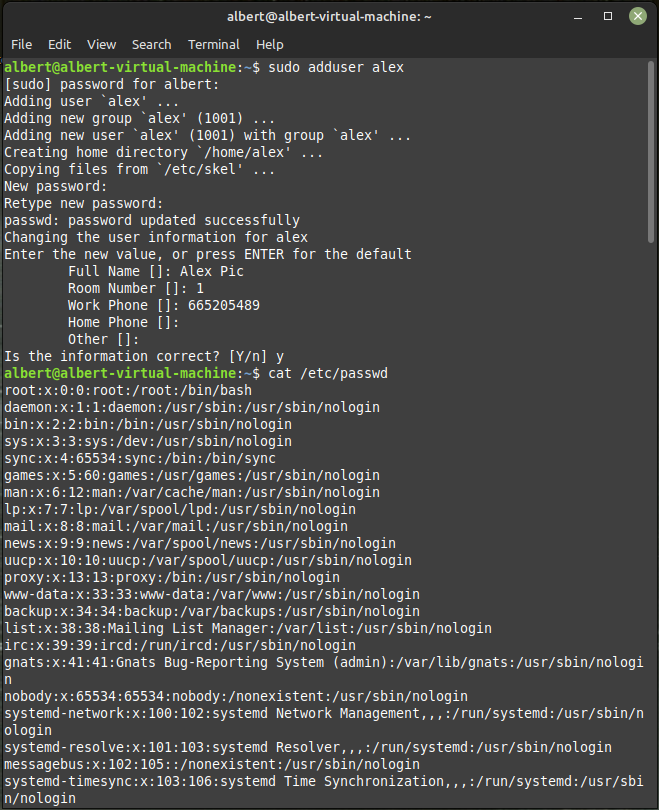Open the File menu
659x810 pixels.
[21, 45]
